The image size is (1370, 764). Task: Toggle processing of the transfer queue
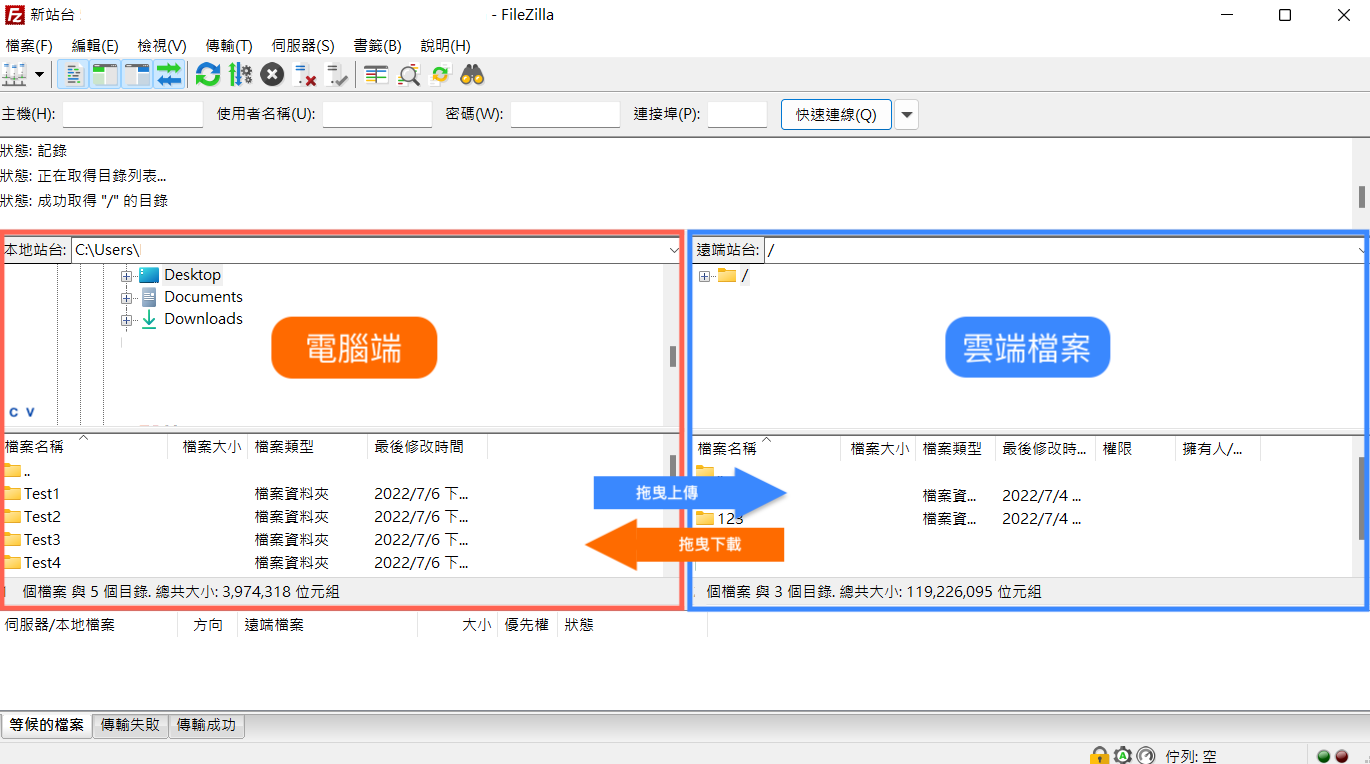point(240,74)
